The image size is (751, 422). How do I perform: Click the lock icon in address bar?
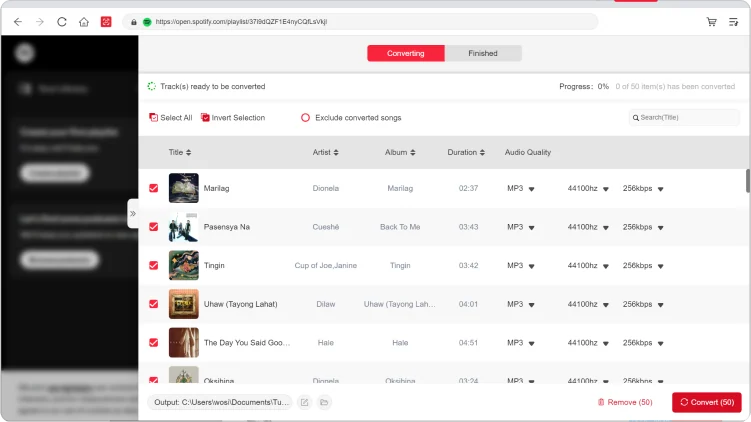pyautogui.click(x=134, y=22)
